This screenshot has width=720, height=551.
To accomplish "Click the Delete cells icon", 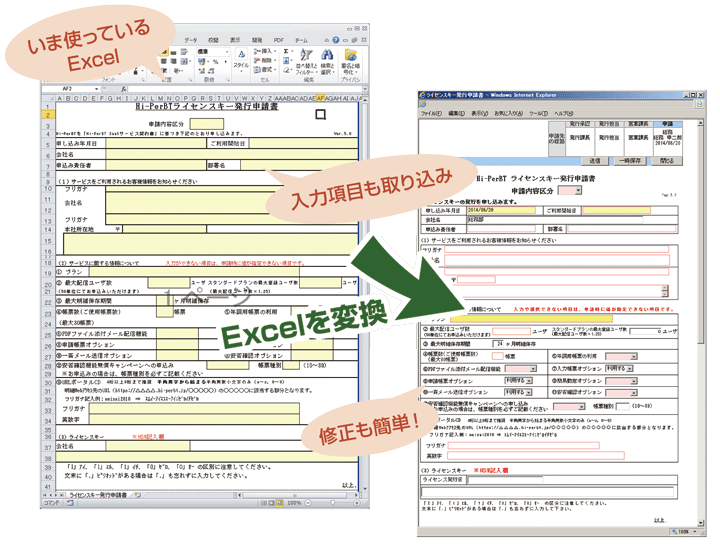I will 257,60.
